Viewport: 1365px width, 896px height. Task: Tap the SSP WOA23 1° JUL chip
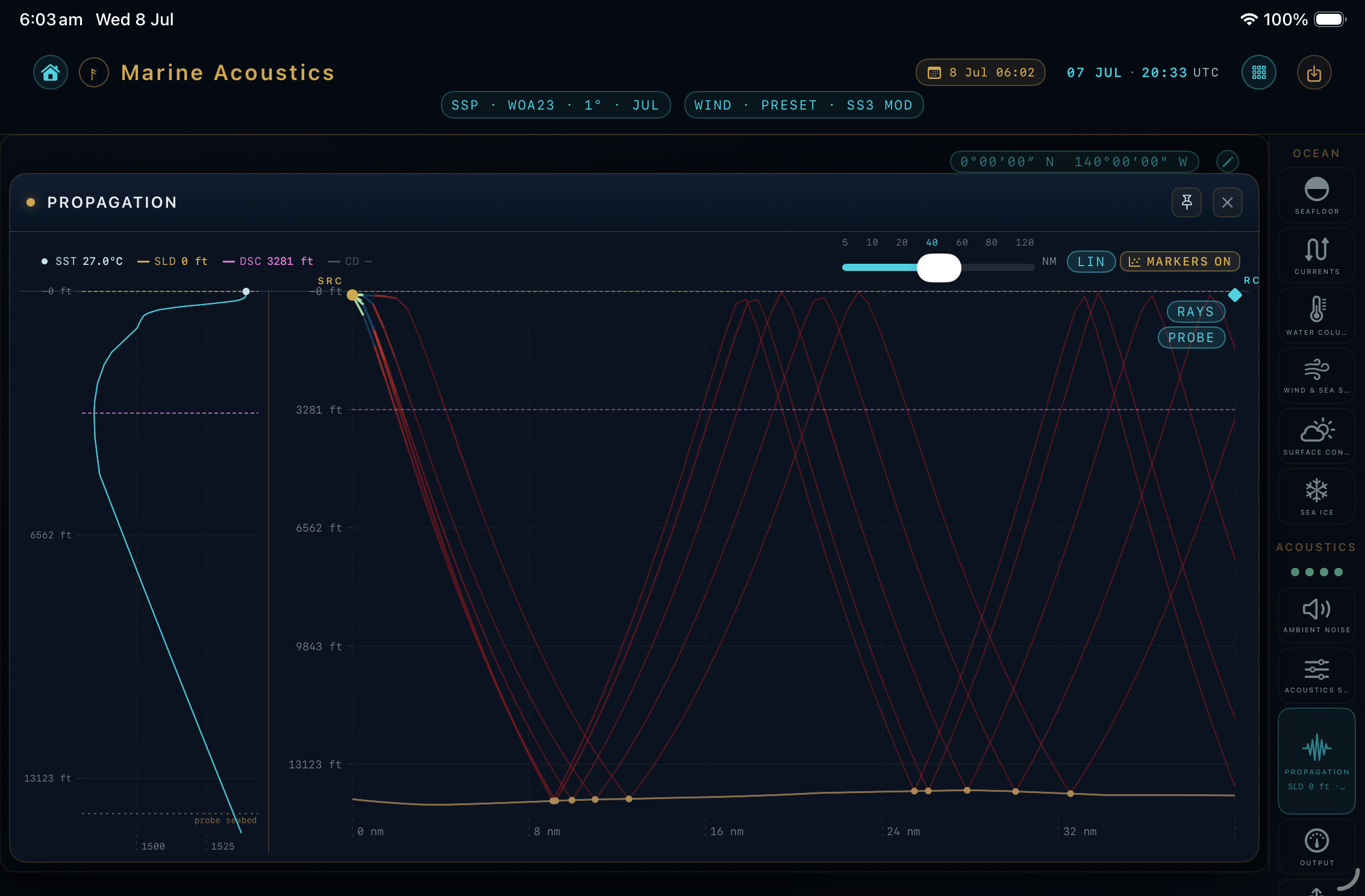[555, 105]
